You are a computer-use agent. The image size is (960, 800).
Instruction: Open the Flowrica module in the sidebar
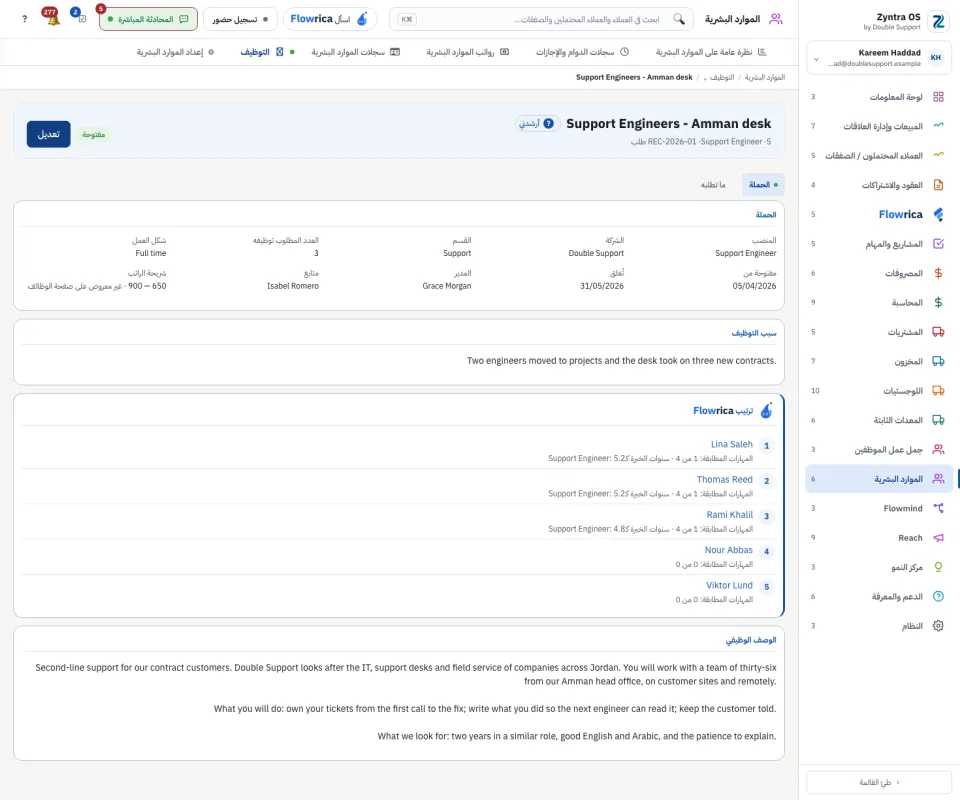pos(879,214)
